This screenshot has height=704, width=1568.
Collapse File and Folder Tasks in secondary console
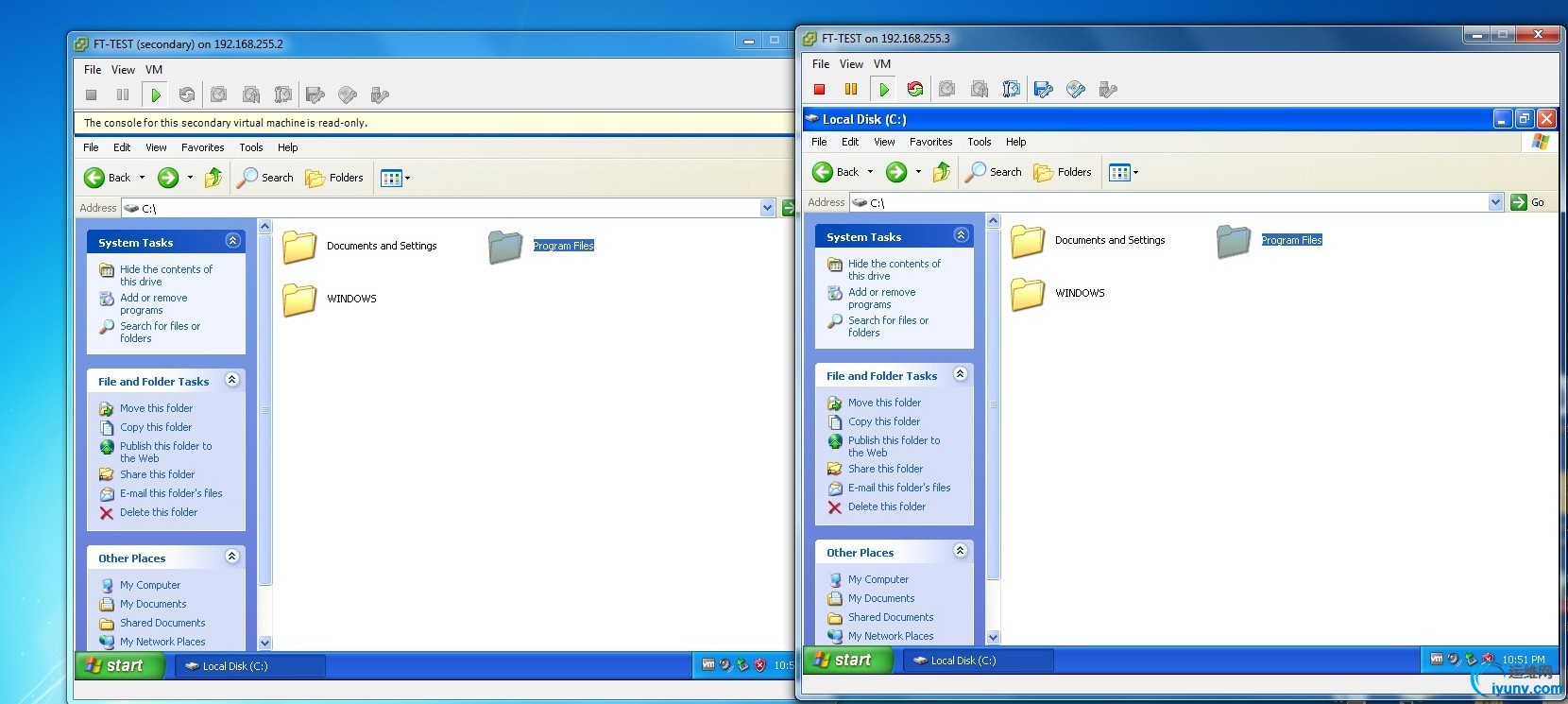(232, 380)
